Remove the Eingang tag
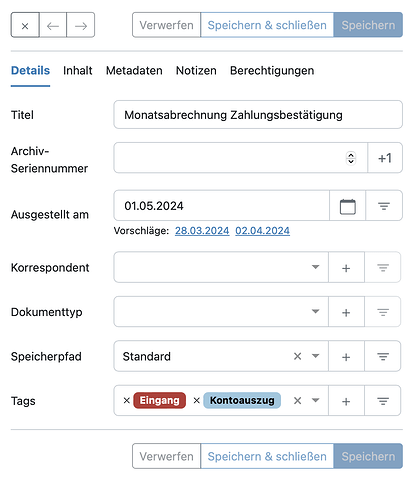Image resolution: width=416 pixels, height=500 pixels. tap(127, 400)
